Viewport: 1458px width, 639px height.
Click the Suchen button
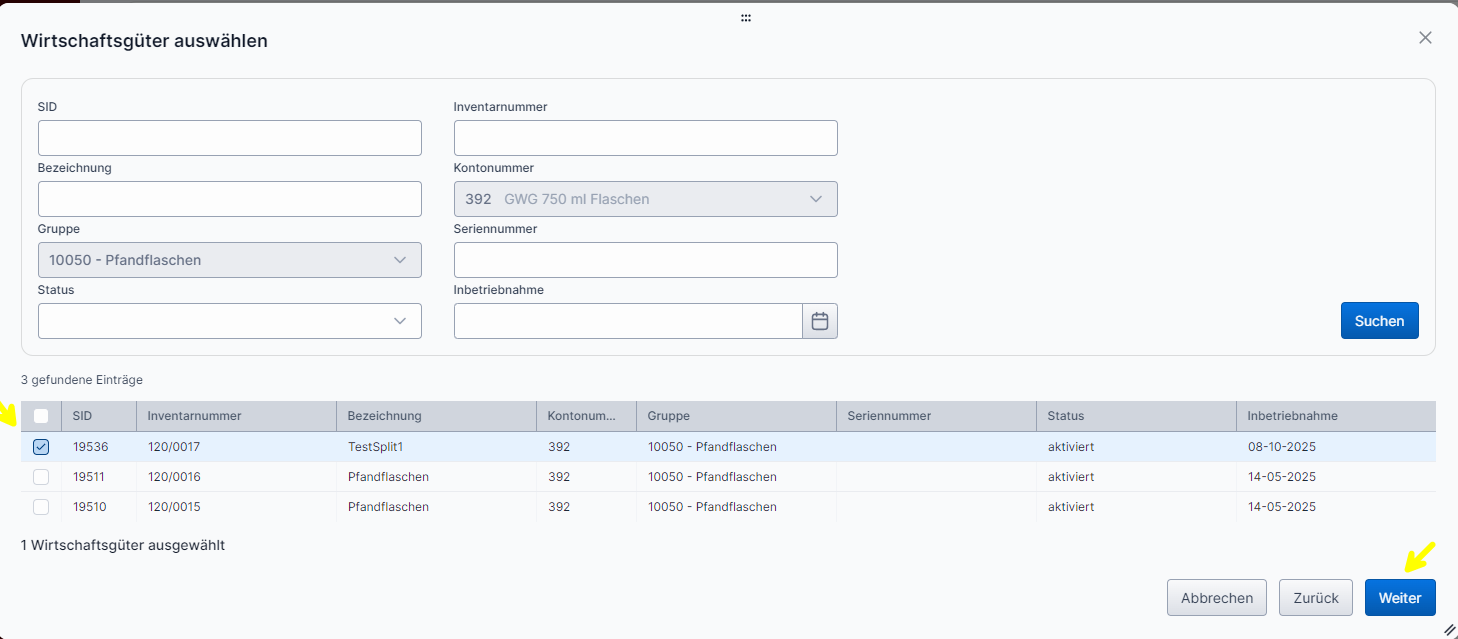1379,321
